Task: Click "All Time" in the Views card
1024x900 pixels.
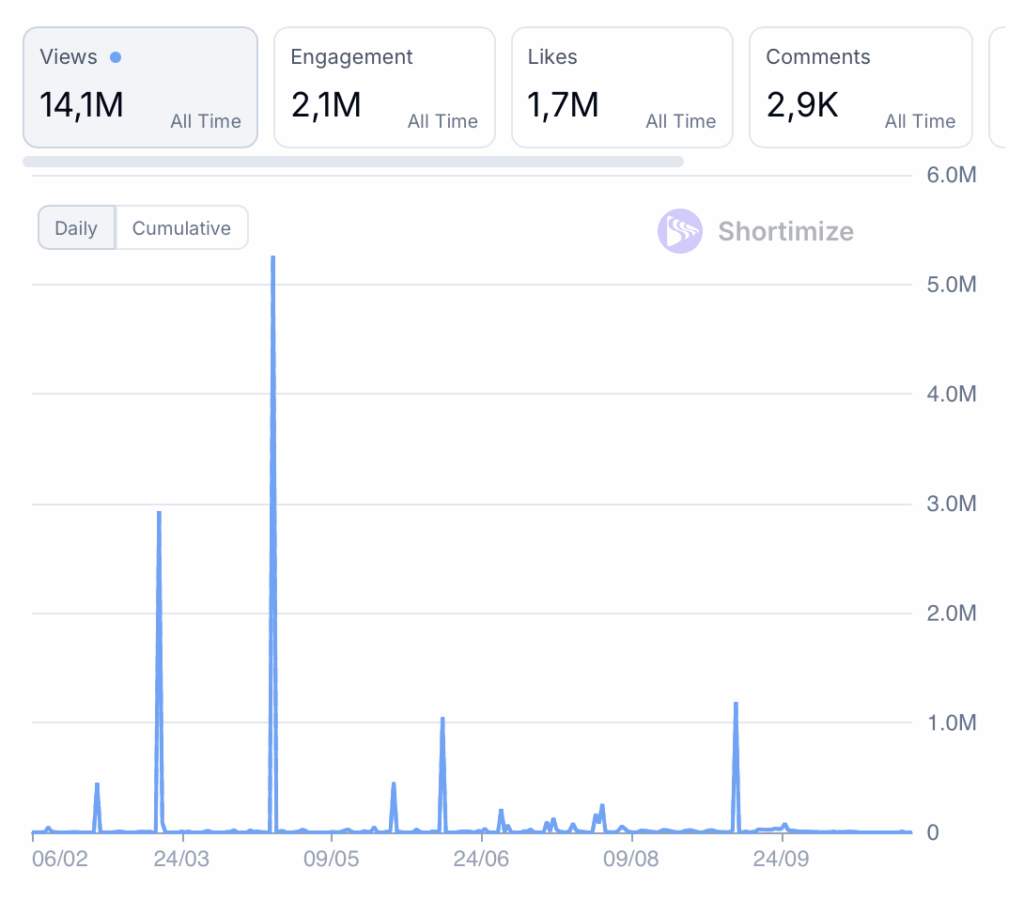Action: [205, 121]
